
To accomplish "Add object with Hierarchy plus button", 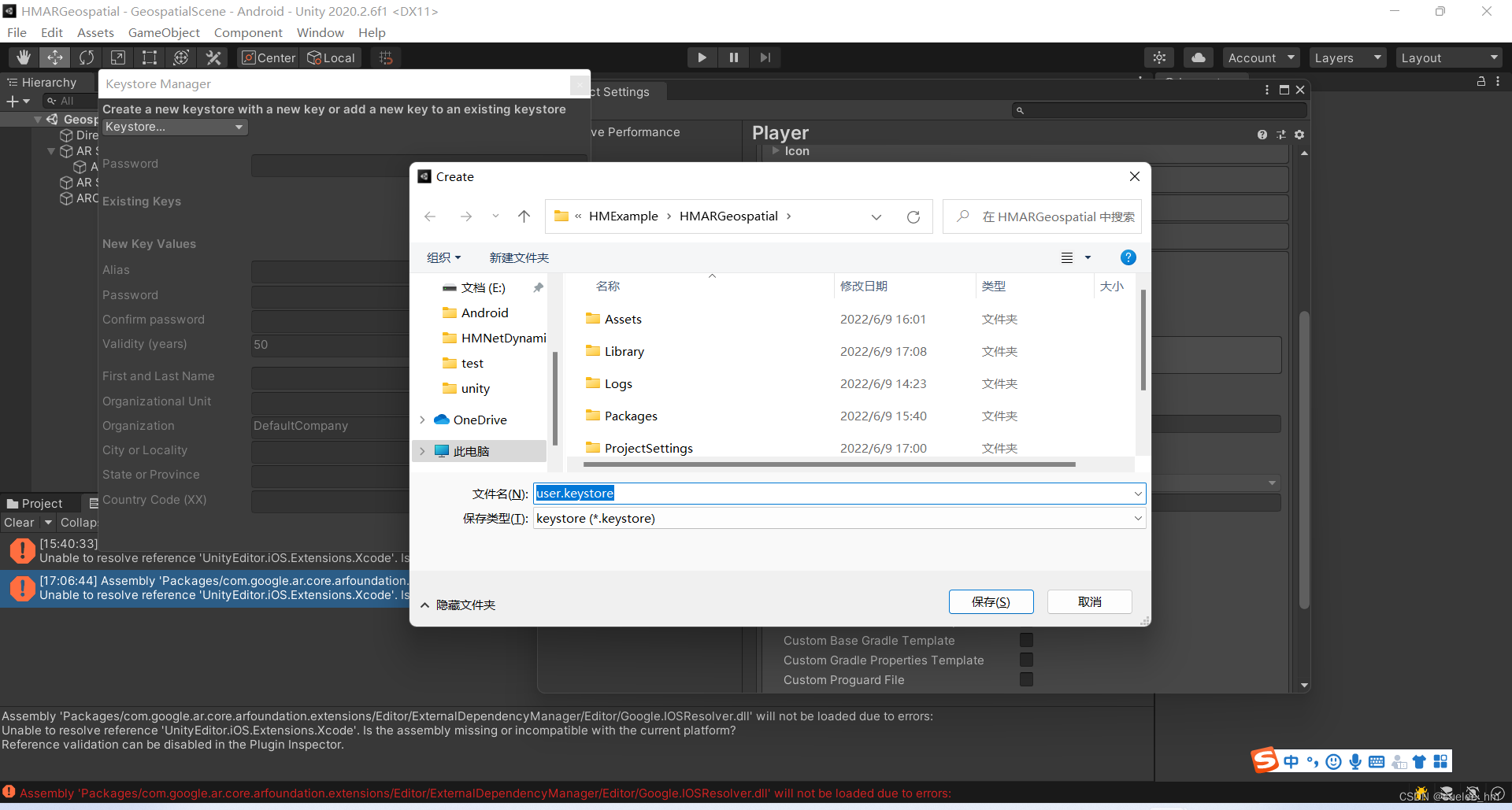I will (17, 101).
